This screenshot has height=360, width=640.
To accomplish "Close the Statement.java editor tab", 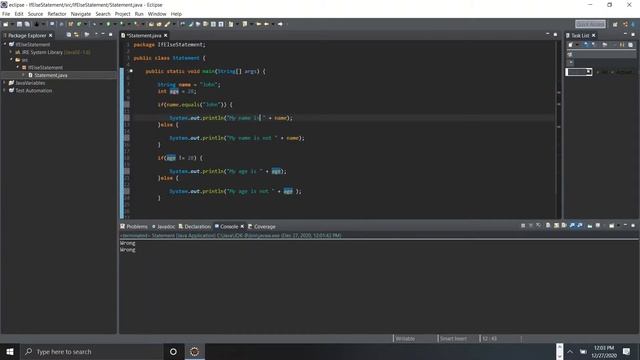I will (165, 36).
